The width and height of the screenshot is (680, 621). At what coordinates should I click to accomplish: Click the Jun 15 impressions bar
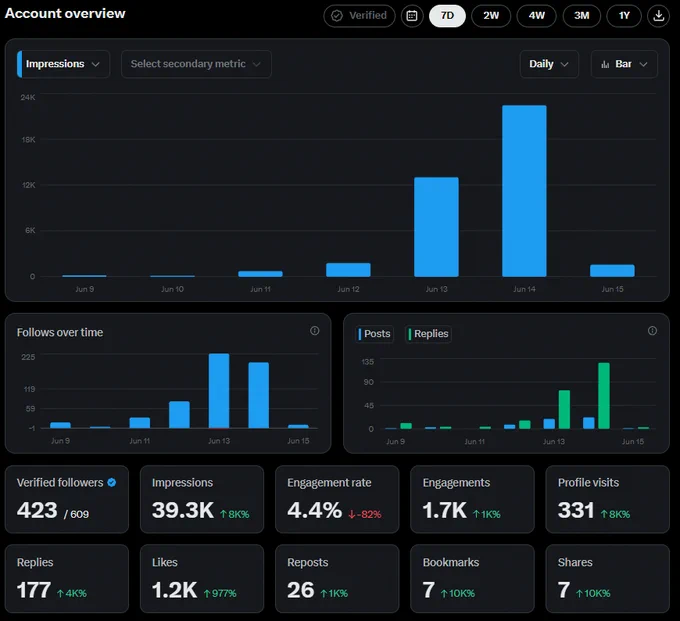click(x=612, y=271)
